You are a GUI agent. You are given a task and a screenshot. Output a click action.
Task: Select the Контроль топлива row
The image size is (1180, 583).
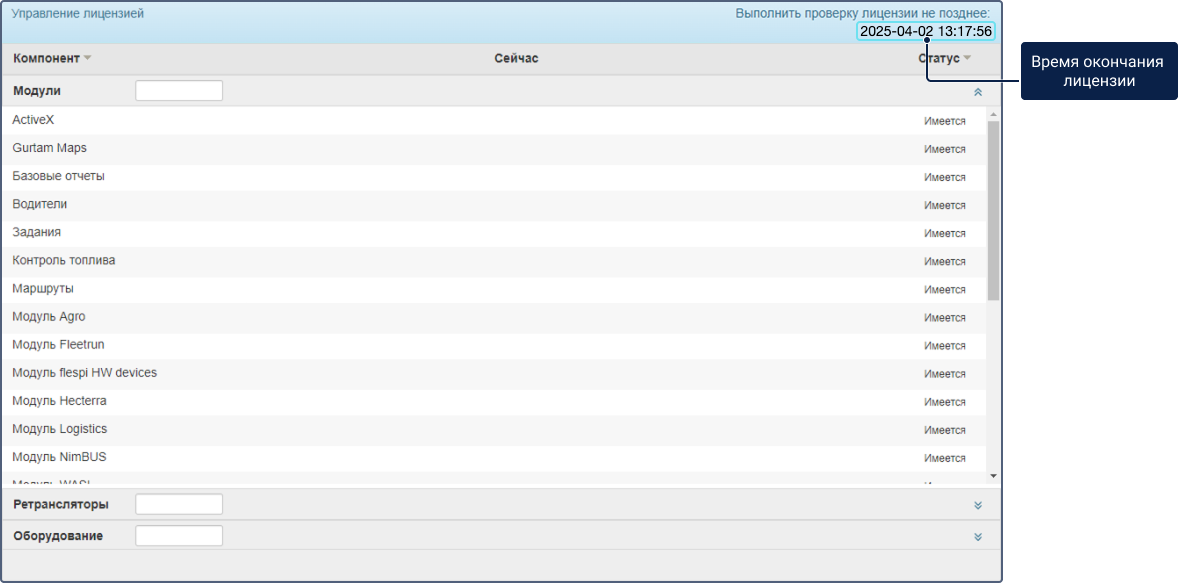[x=494, y=261]
